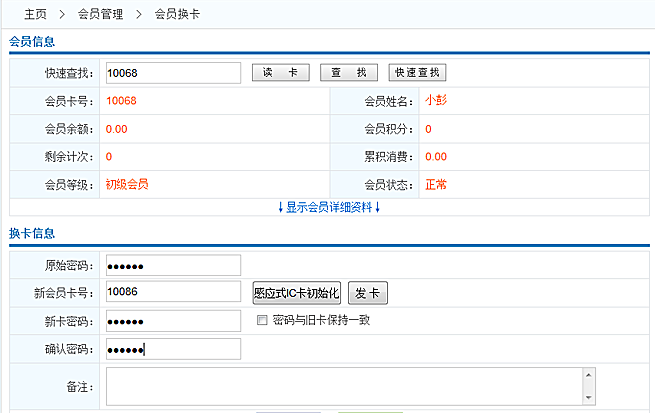This screenshot has width=655, height=413.
Task: Click the 会员余额 value 0.00
Action: click(x=117, y=129)
